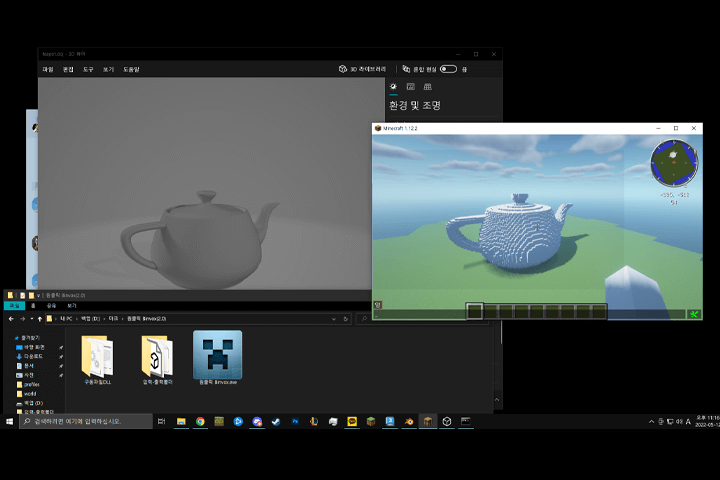
Task: Open the 도구 menu in 3D Viewer
Action: pyautogui.click(x=88, y=69)
